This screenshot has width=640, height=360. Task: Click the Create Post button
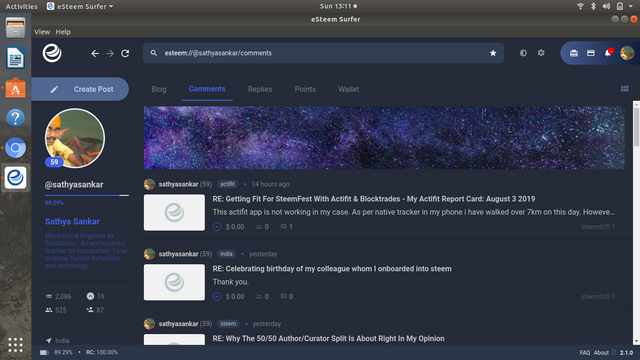coord(80,89)
